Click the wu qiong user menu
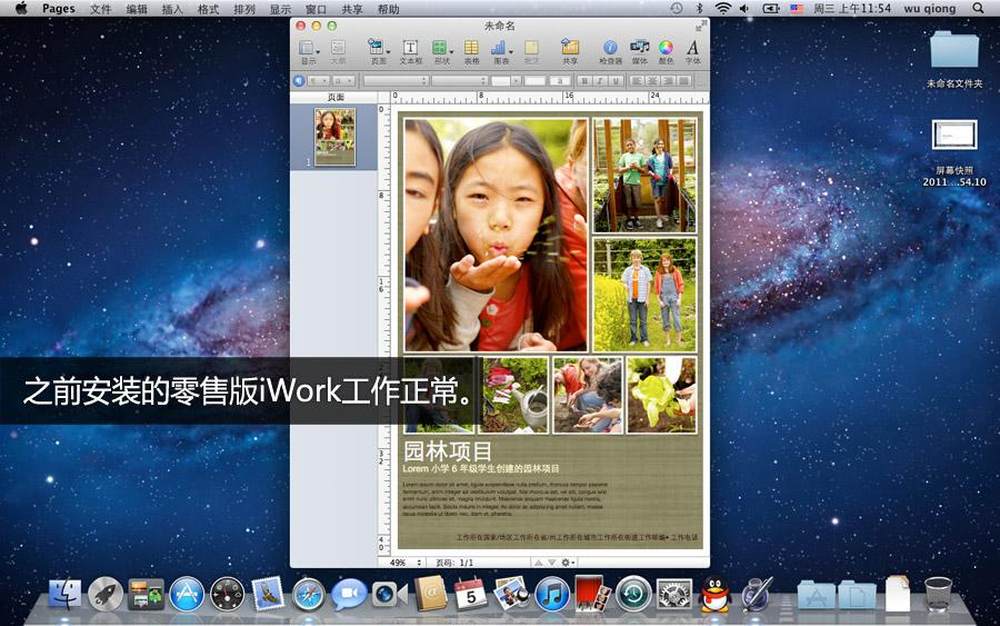 tap(930, 8)
